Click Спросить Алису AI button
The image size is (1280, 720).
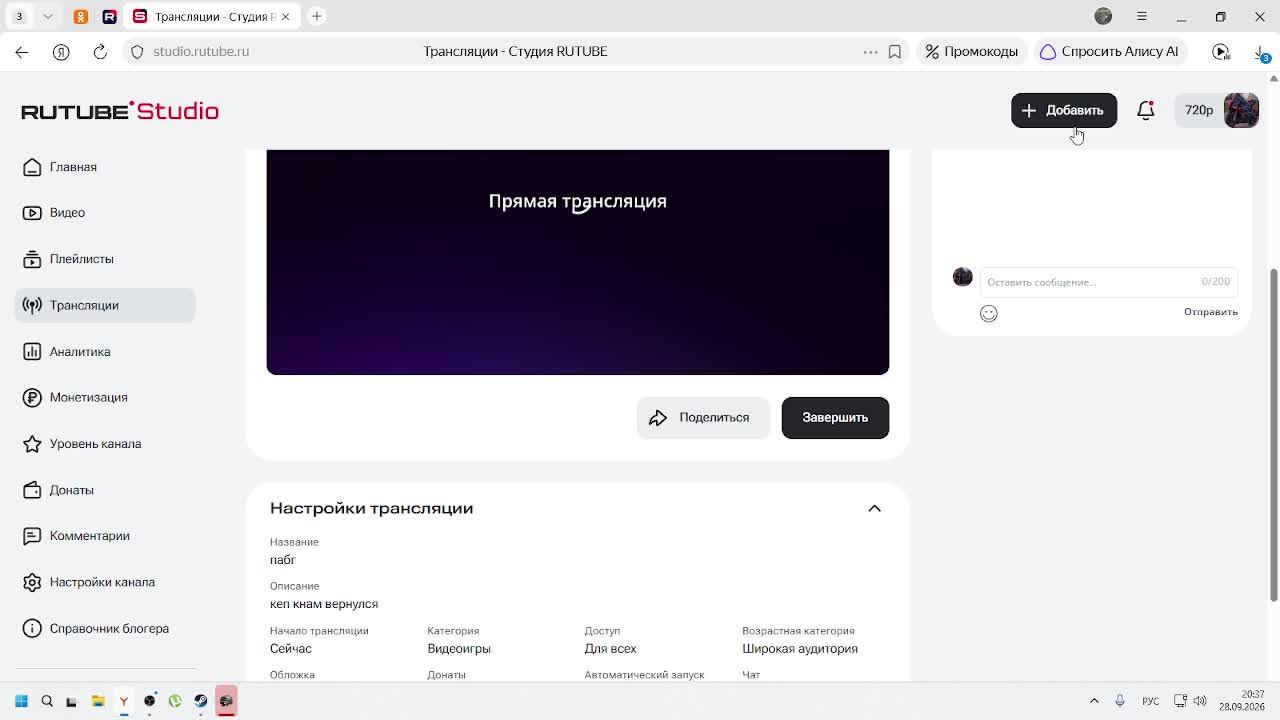pyautogui.click(x=1109, y=51)
